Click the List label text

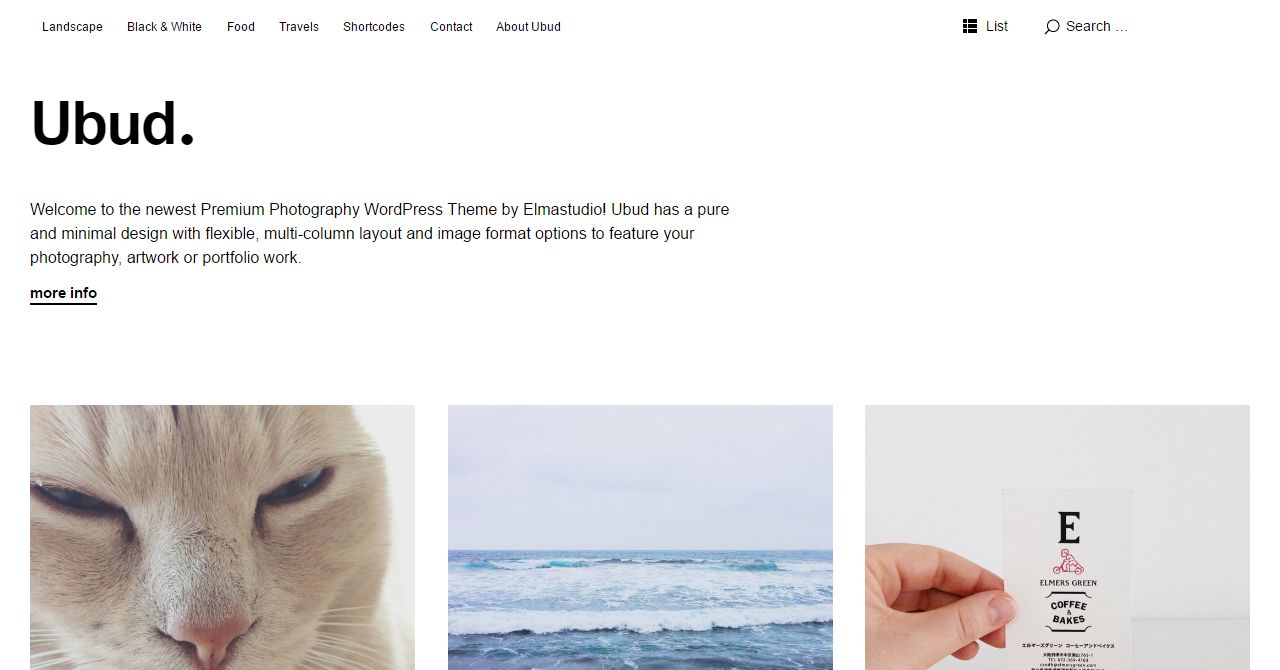click(997, 27)
